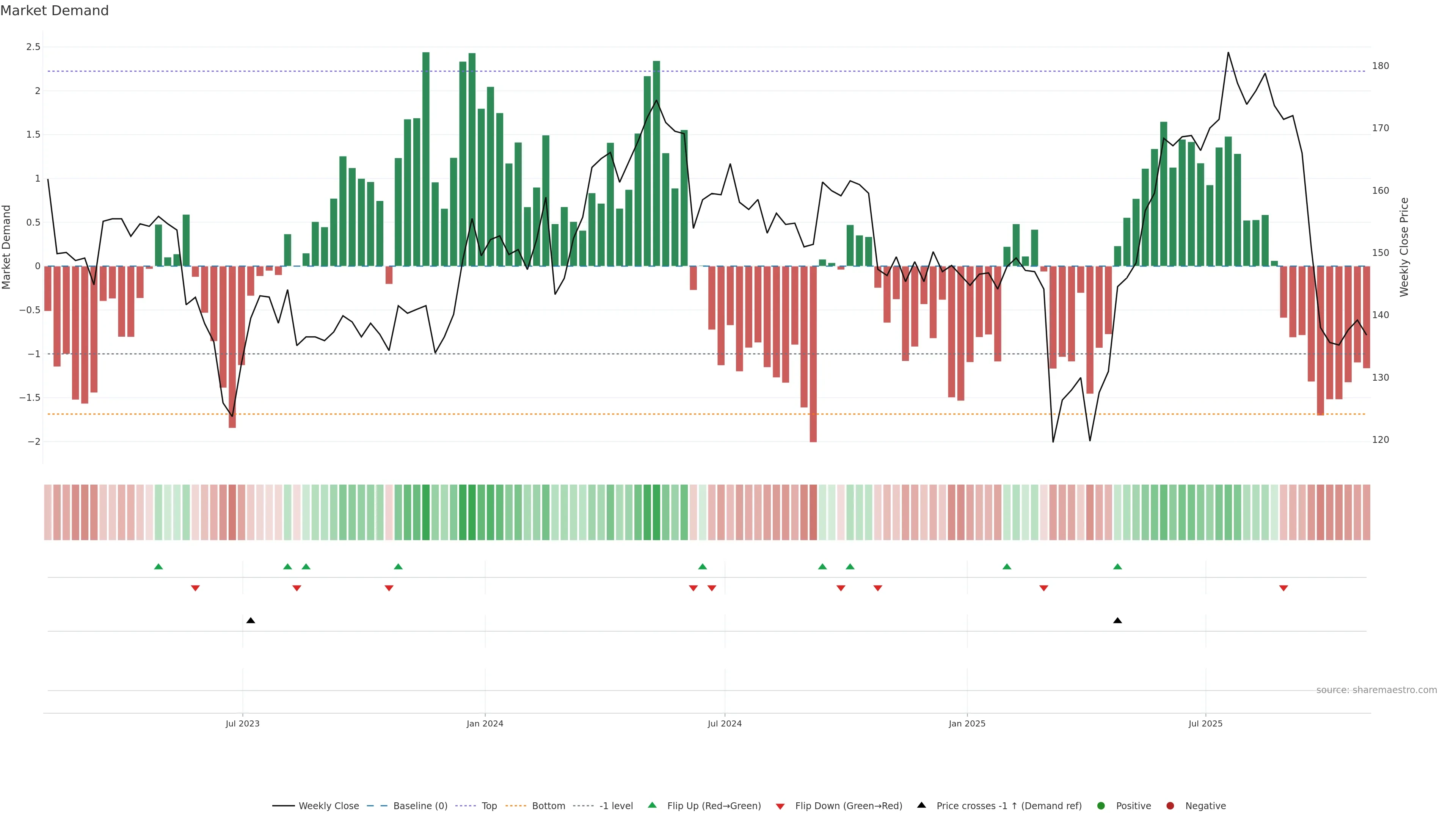The width and height of the screenshot is (1456, 819).
Task: Click the Weekly Close Price axis title
Action: pos(1404,247)
